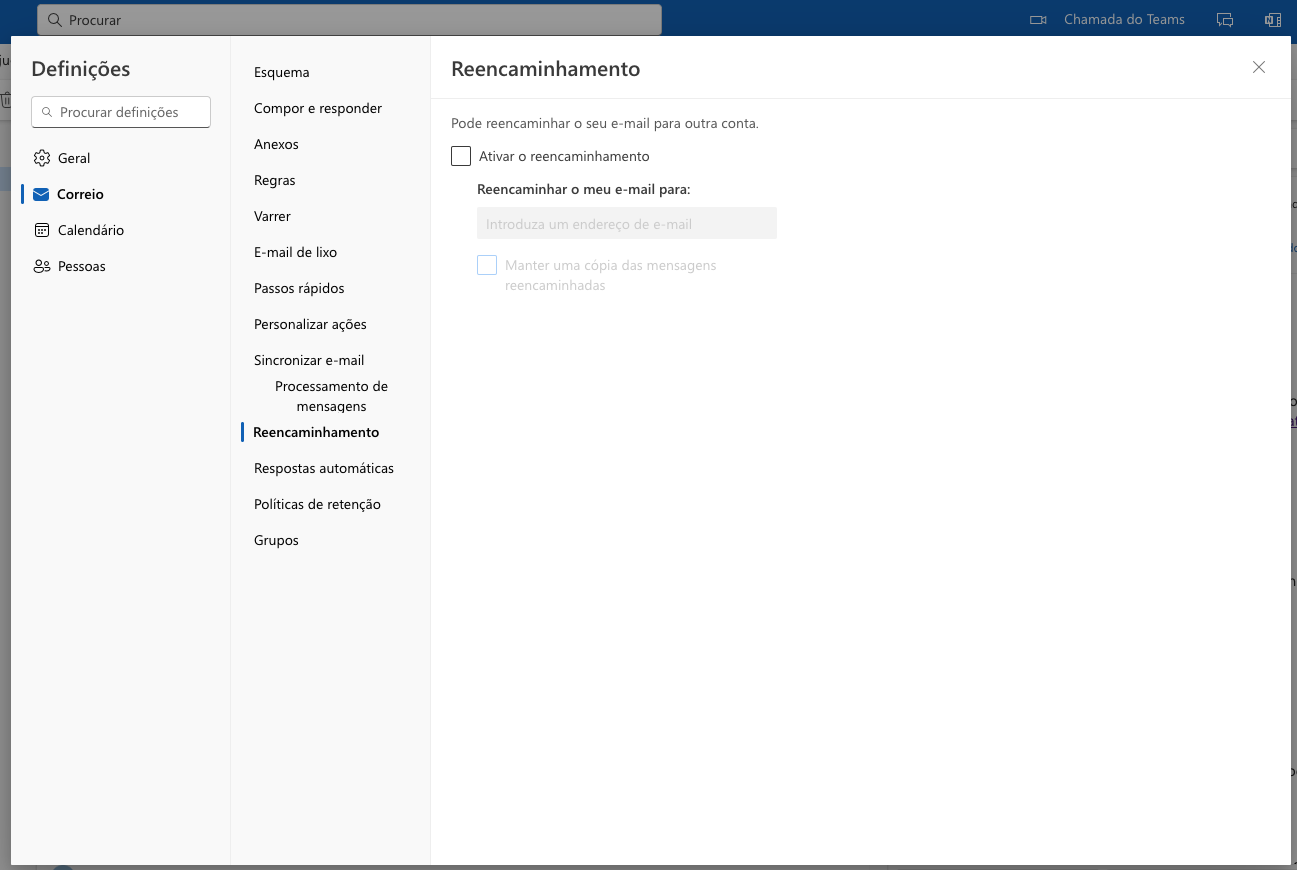Close the Definições dialog with X
Screen dimensions: 1297x870
click(x=1259, y=67)
